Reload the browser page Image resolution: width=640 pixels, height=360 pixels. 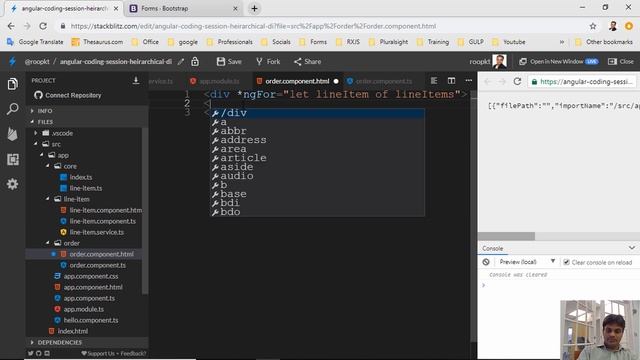[x=43, y=26]
